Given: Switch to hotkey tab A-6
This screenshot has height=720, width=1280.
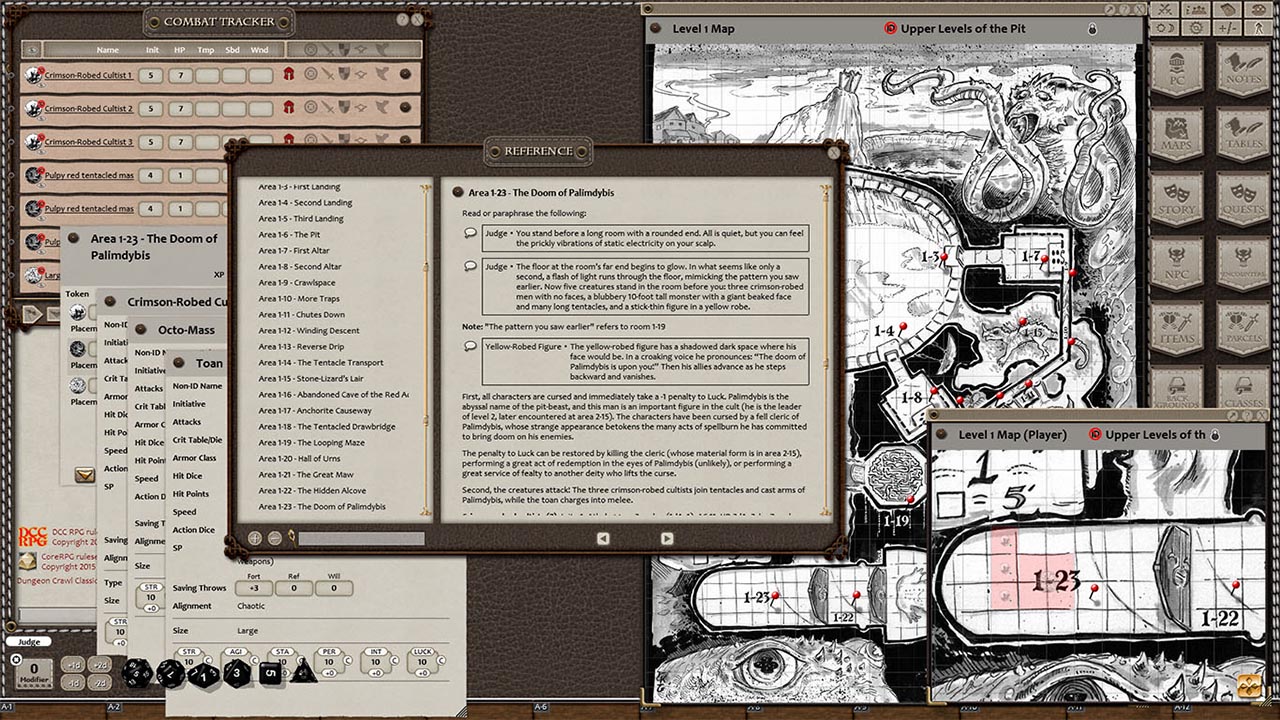Looking at the screenshot, I should pos(540,707).
